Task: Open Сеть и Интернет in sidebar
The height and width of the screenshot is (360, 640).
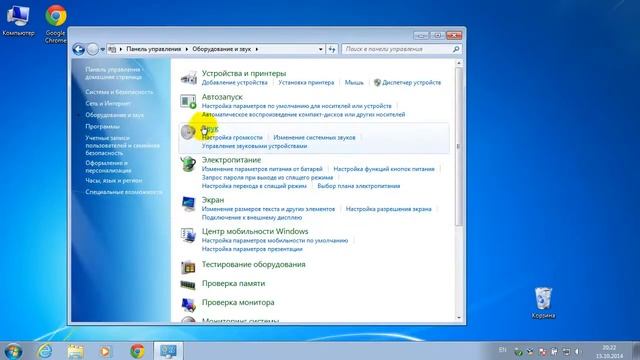Action: coord(108,104)
